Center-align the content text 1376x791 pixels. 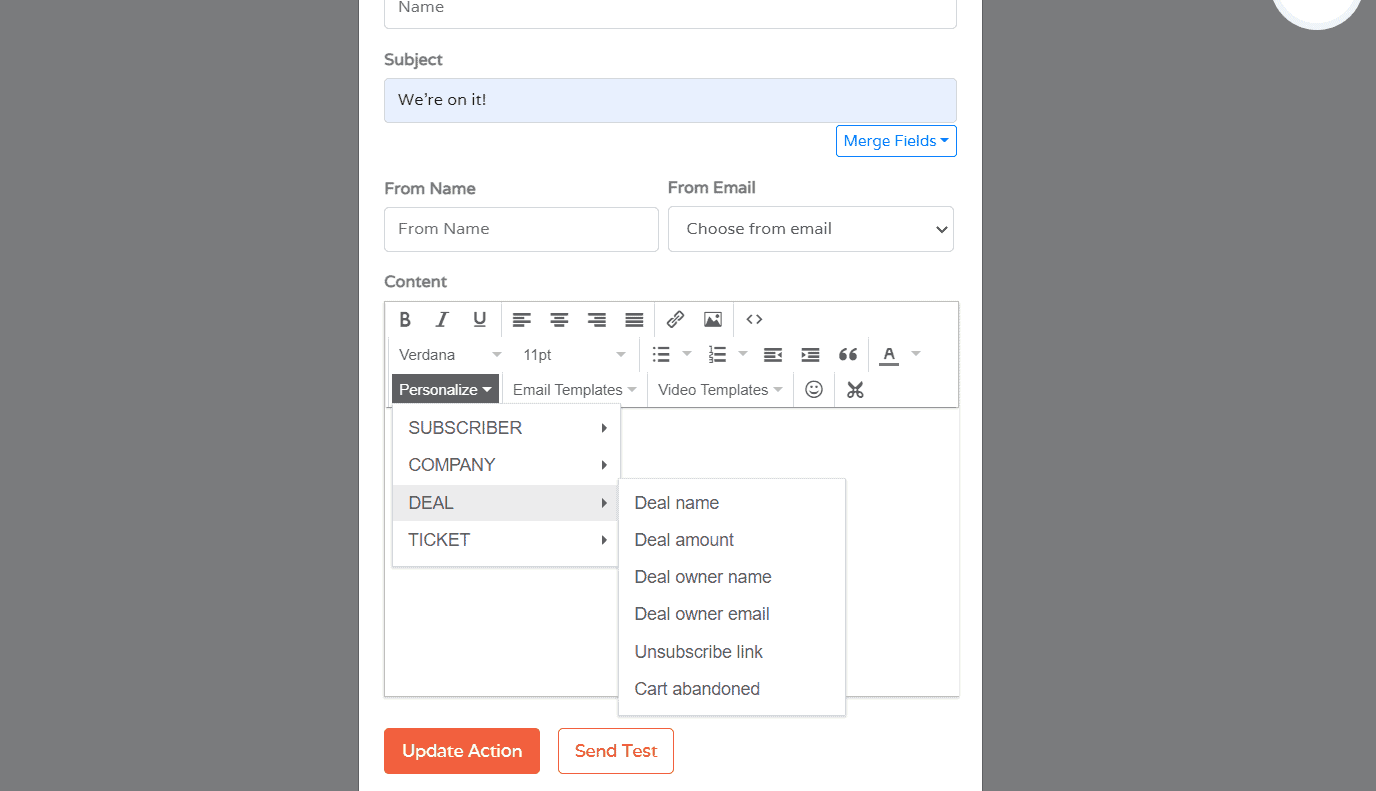[x=559, y=319]
